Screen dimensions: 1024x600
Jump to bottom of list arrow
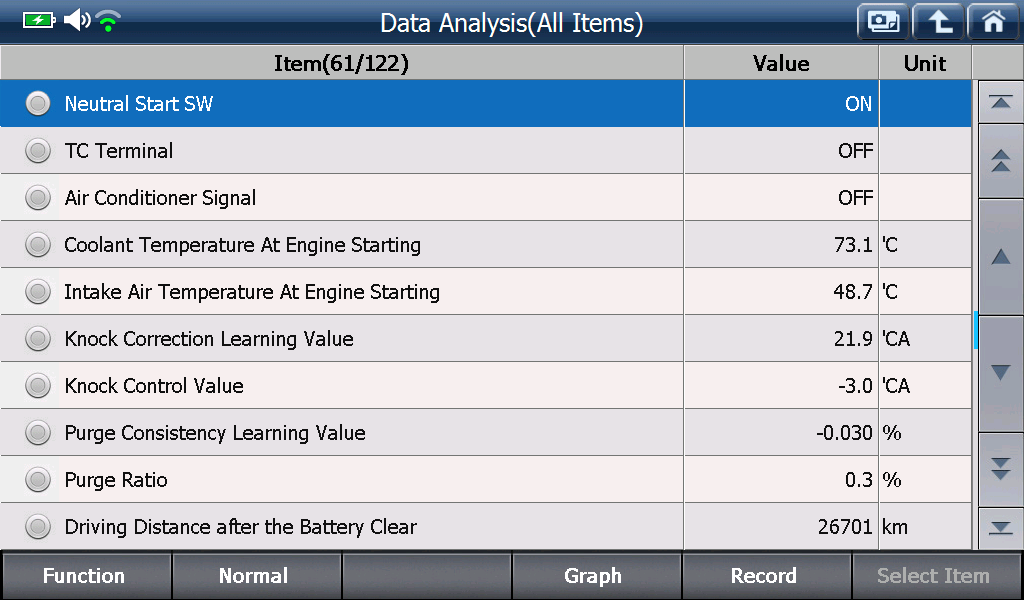pos(1000,528)
